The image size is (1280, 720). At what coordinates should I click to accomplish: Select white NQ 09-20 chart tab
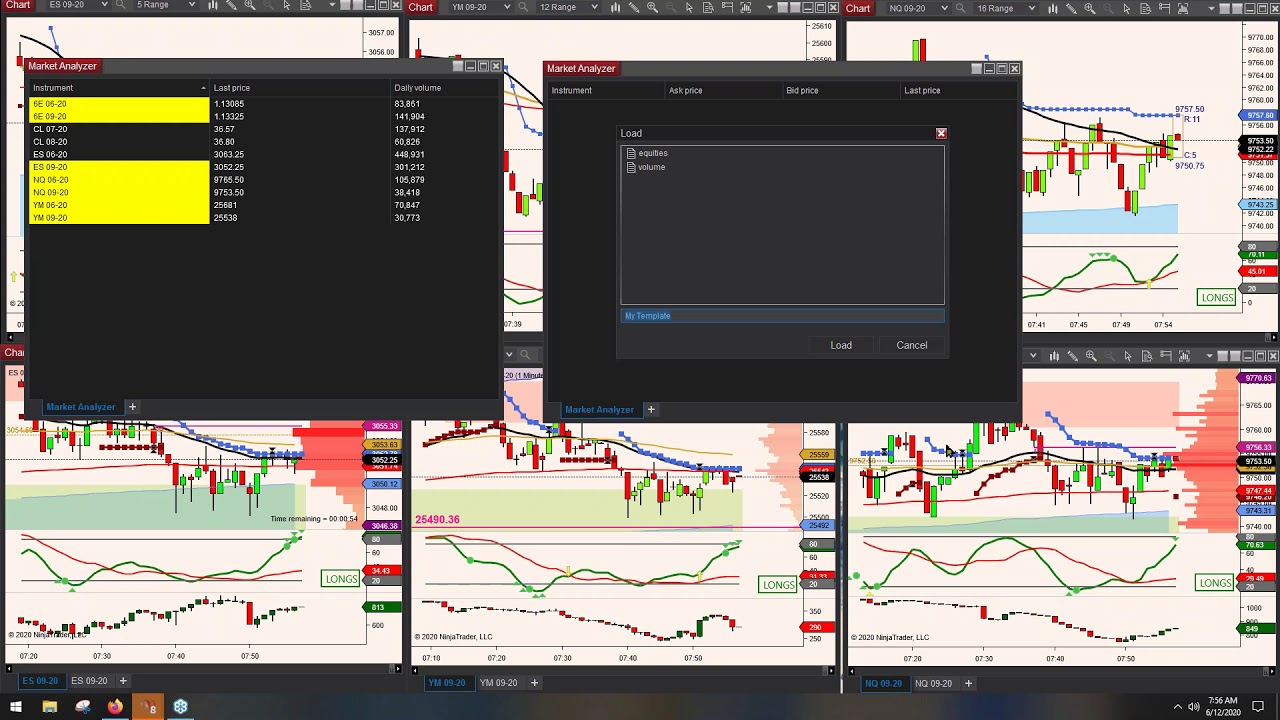pyautogui.click(x=933, y=683)
